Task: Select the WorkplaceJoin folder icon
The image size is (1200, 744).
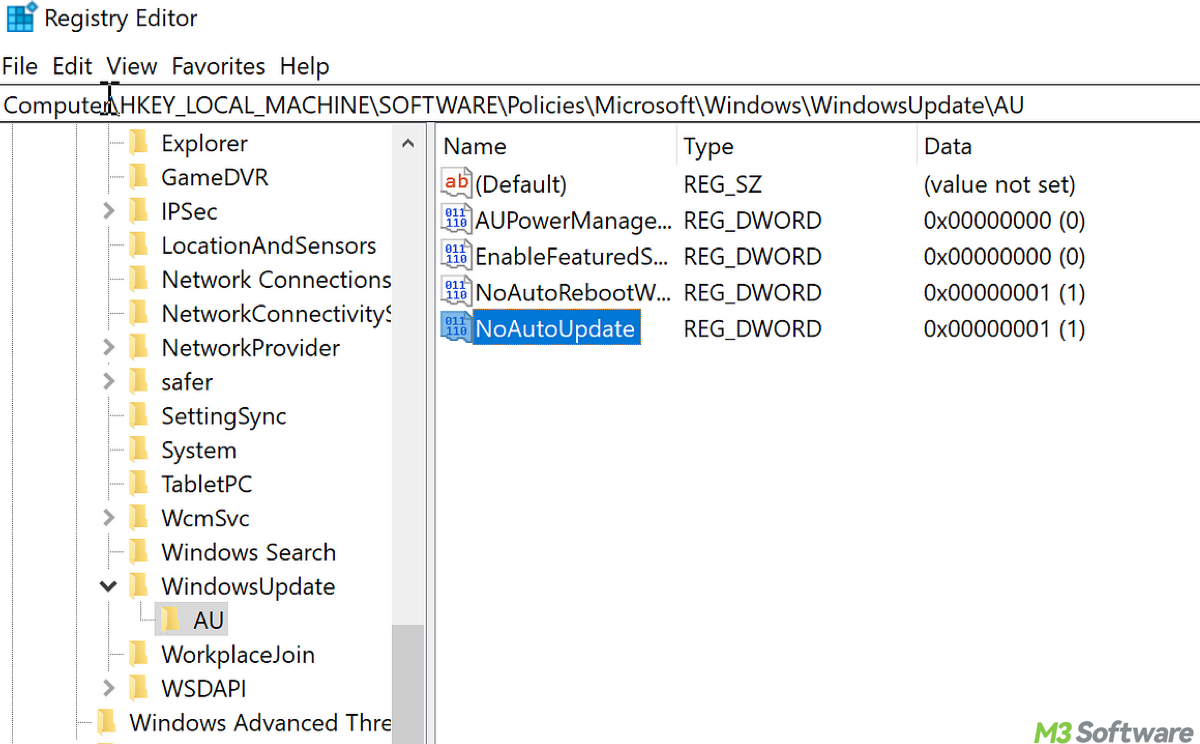Action: [x=139, y=654]
